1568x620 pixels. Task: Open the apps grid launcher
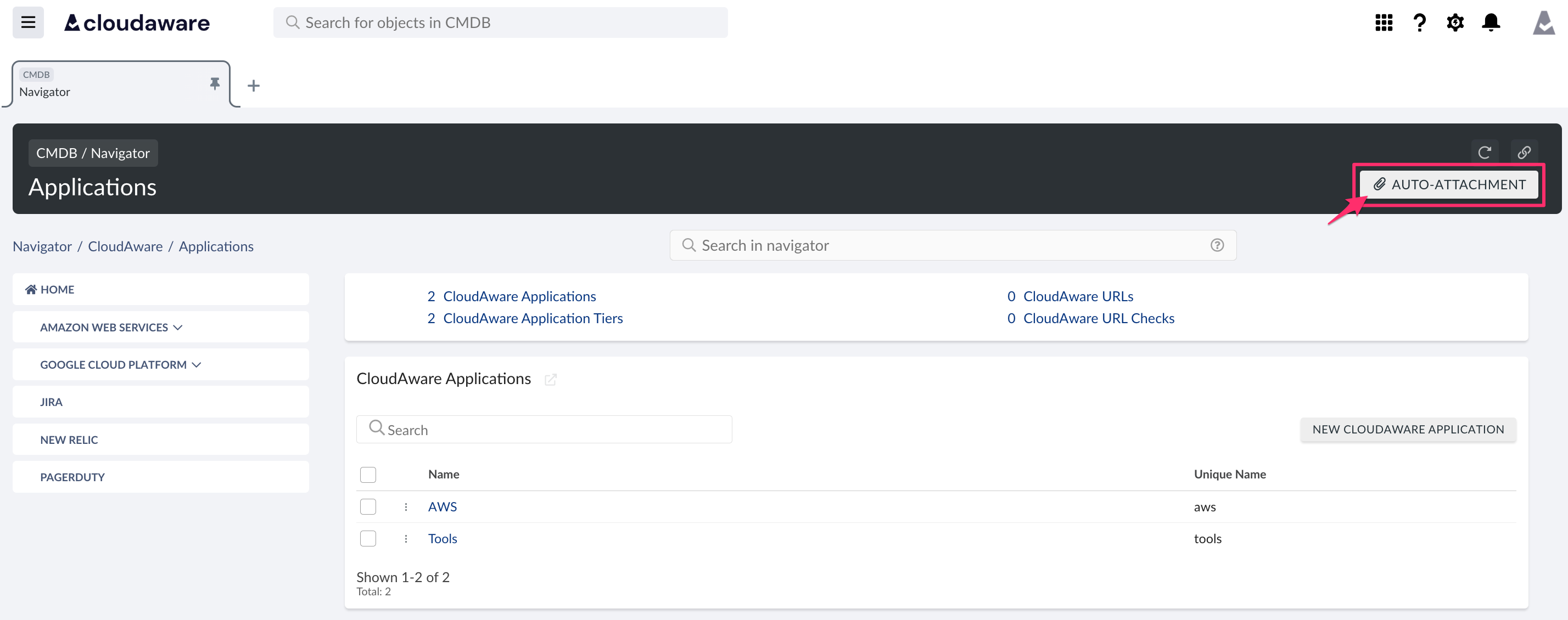point(1384,22)
